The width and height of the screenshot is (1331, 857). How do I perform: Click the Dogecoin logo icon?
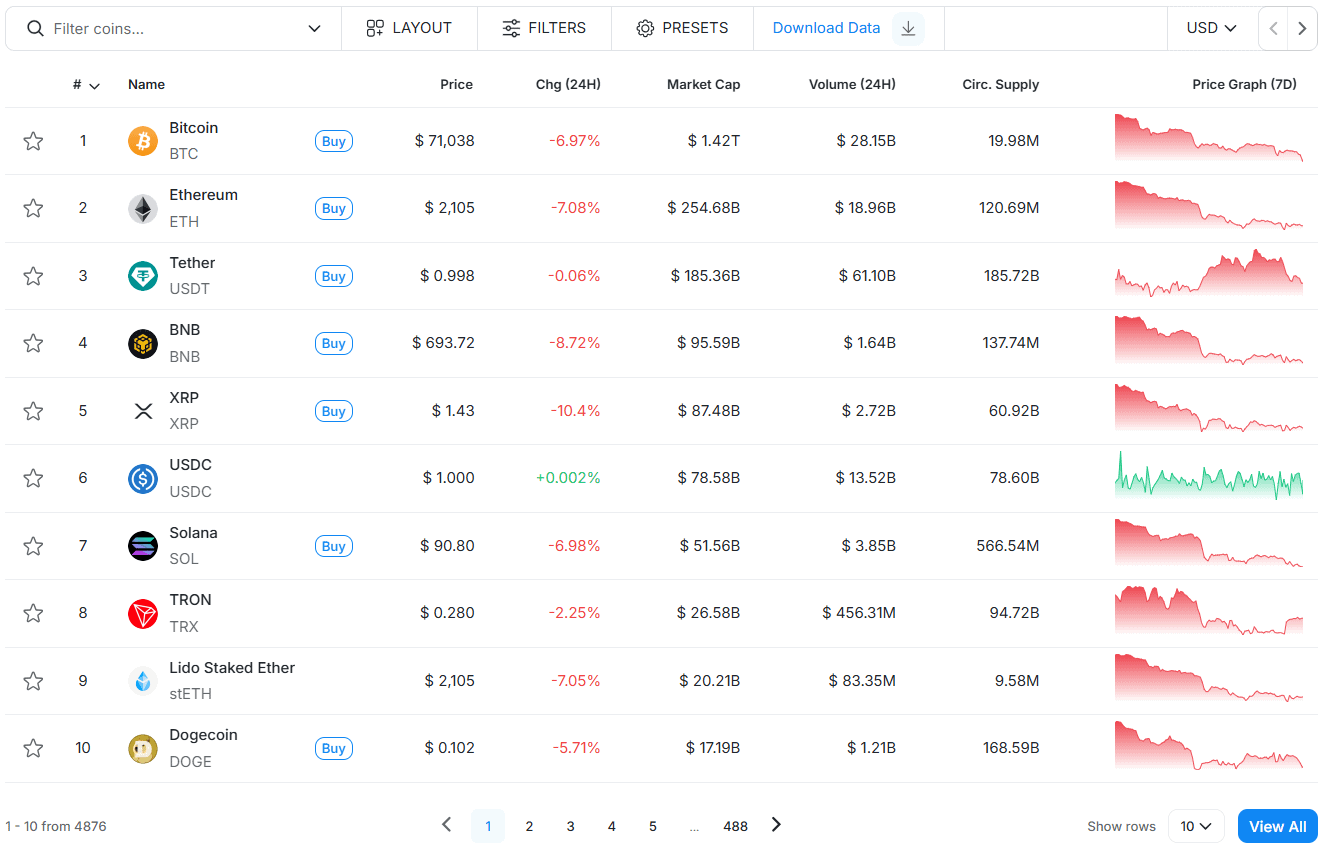pos(143,748)
